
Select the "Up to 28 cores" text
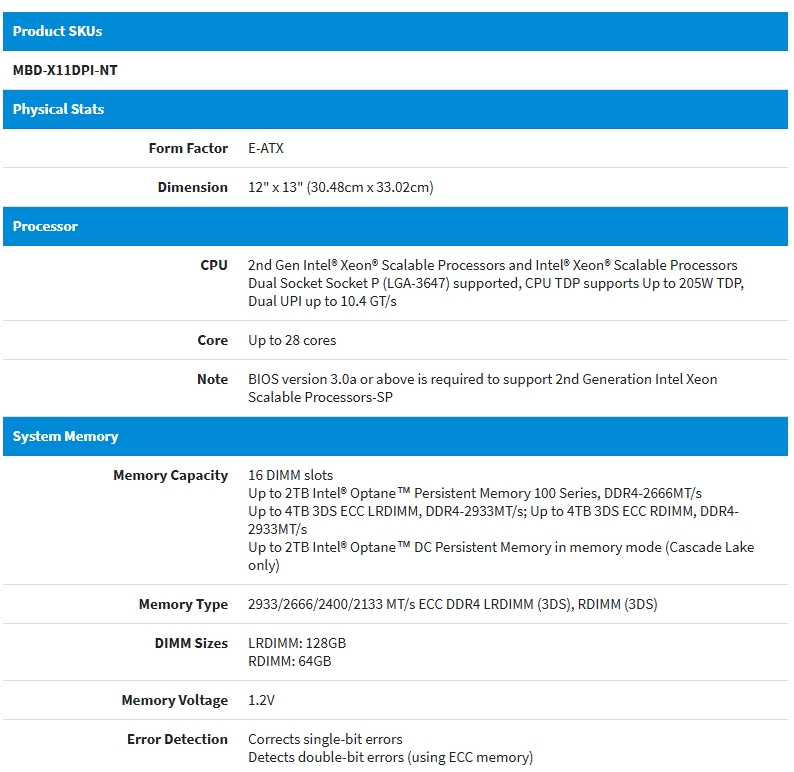[x=292, y=340]
